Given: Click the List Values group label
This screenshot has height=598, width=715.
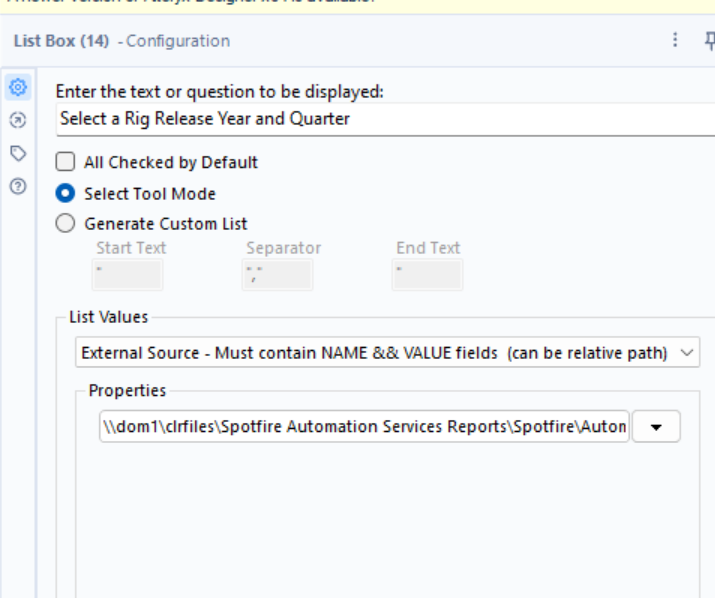Looking at the screenshot, I should tap(109, 317).
